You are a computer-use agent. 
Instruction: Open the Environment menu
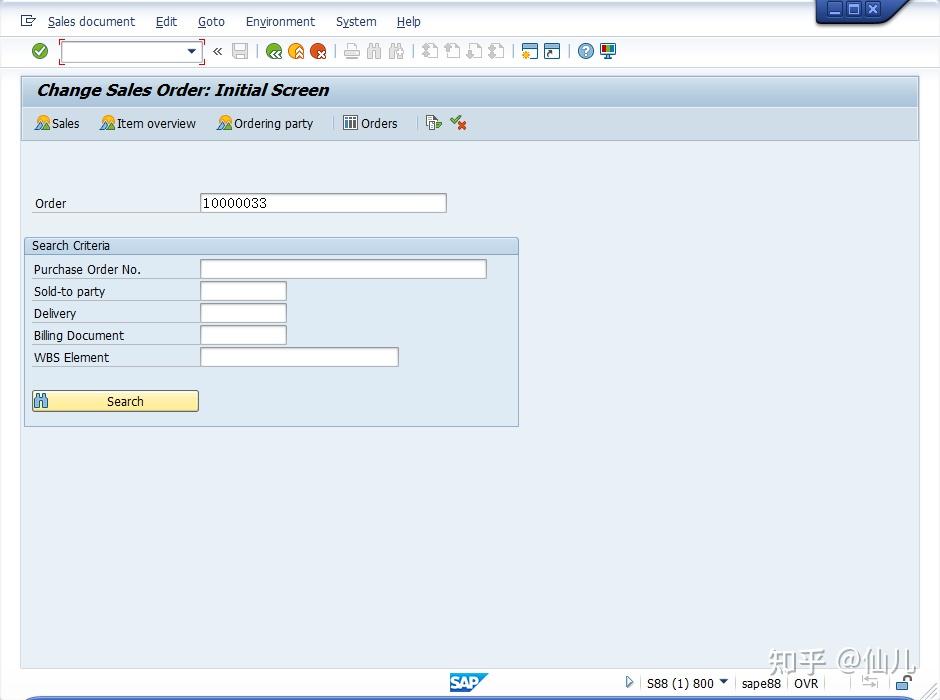280,21
